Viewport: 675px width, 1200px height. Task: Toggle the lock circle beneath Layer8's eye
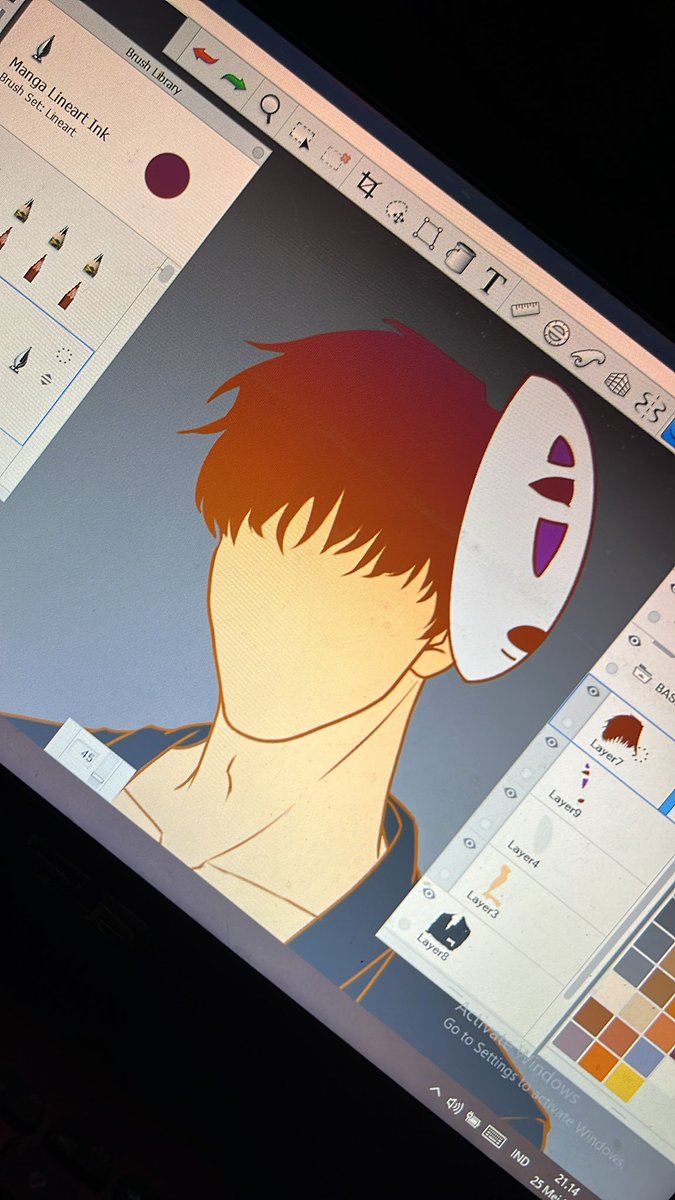[x=405, y=925]
